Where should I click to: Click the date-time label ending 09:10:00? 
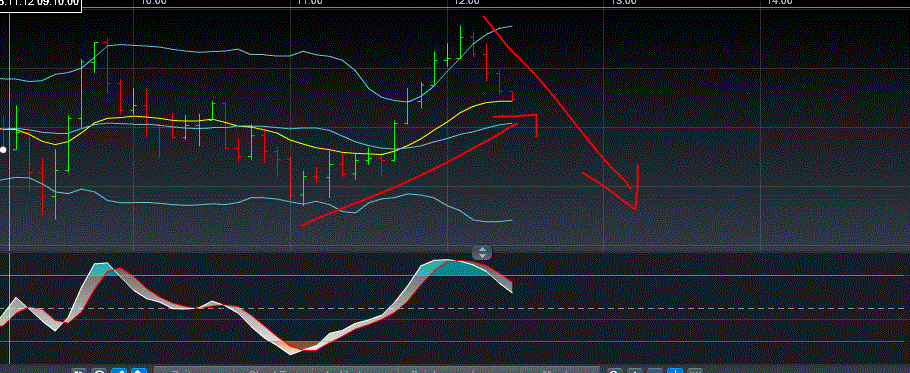pos(39,4)
